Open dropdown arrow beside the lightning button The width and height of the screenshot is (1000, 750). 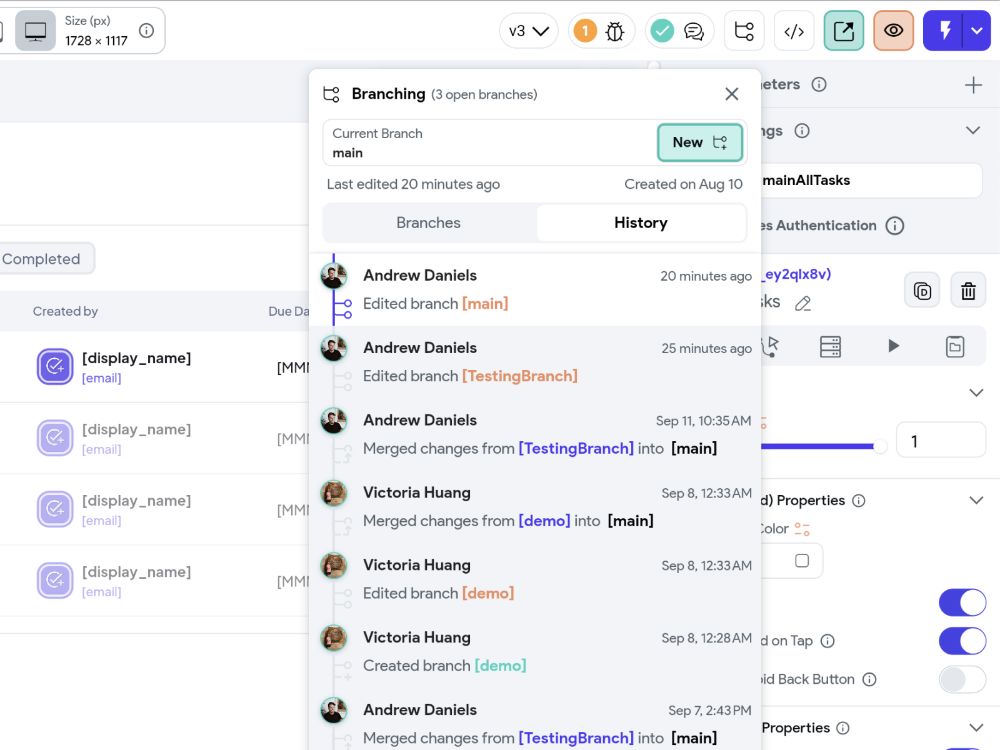977,31
